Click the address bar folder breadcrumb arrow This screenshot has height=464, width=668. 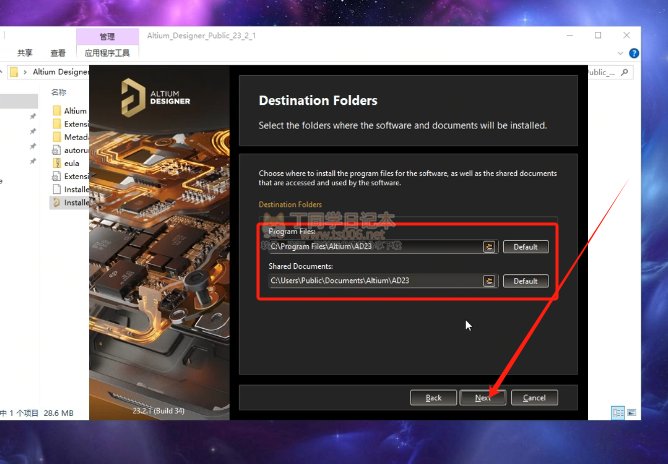[x=25, y=72]
